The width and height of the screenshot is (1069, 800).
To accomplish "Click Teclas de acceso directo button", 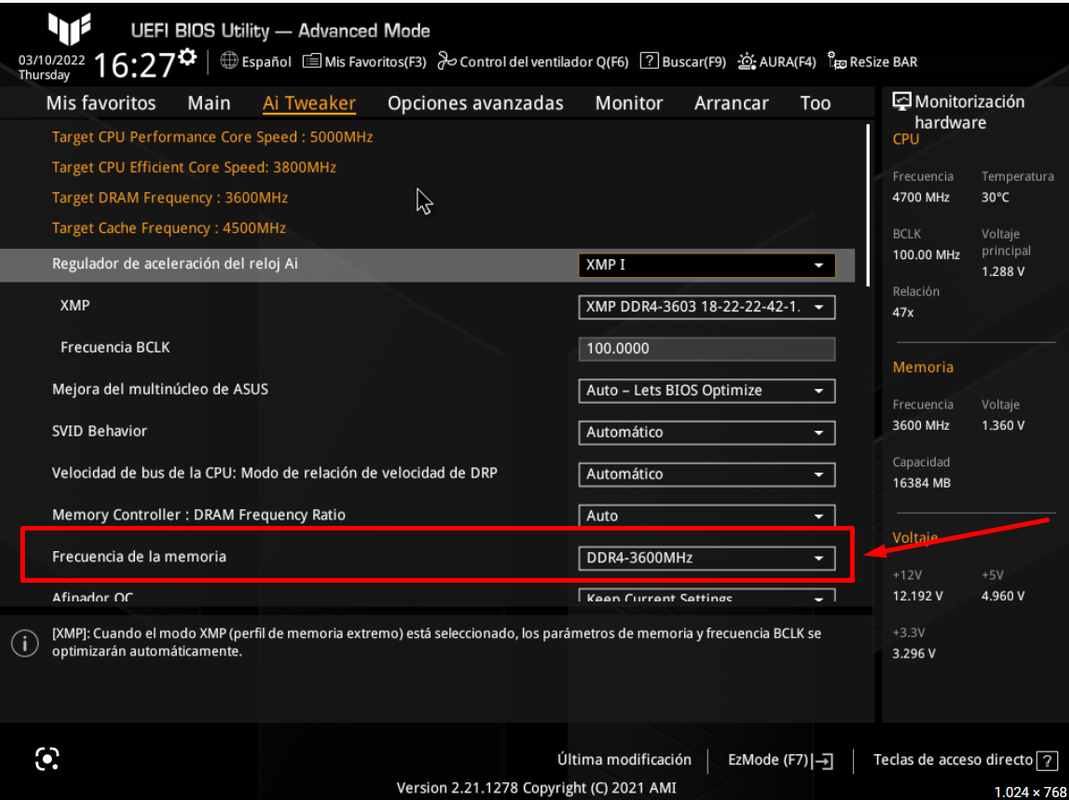I will pos(965,760).
